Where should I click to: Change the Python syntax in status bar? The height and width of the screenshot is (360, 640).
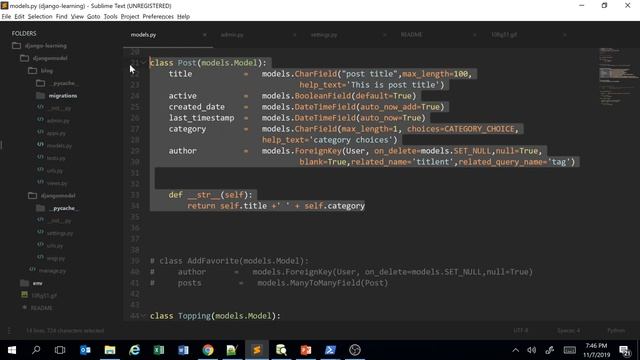[616, 330]
